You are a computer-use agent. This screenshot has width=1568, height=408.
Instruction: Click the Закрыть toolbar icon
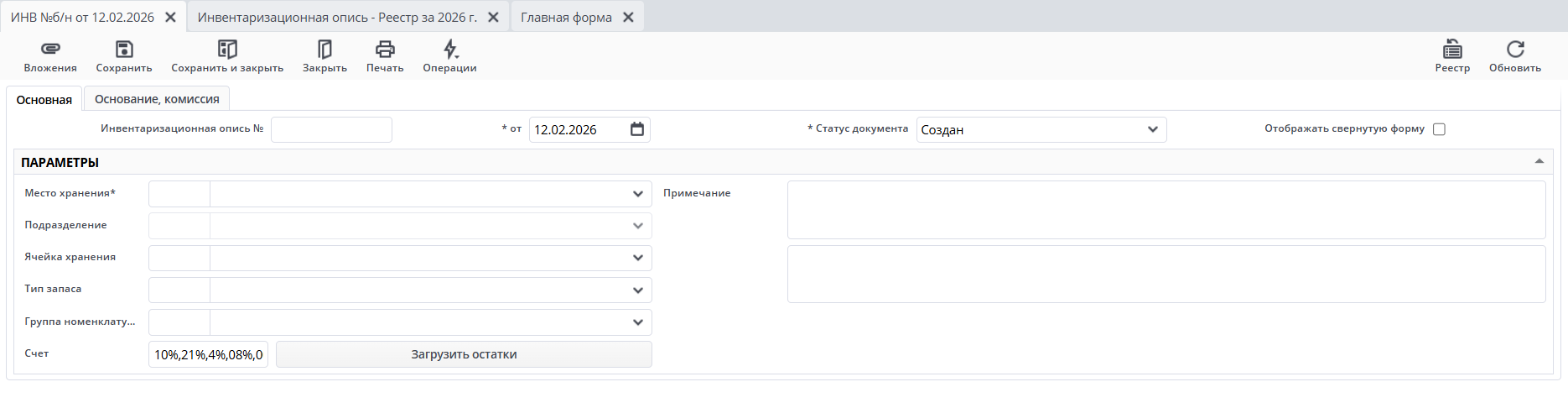point(325,50)
